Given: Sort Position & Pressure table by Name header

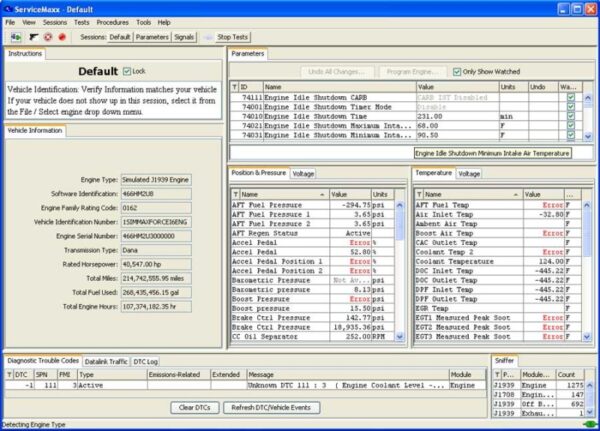Looking at the screenshot, I should click(284, 194).
